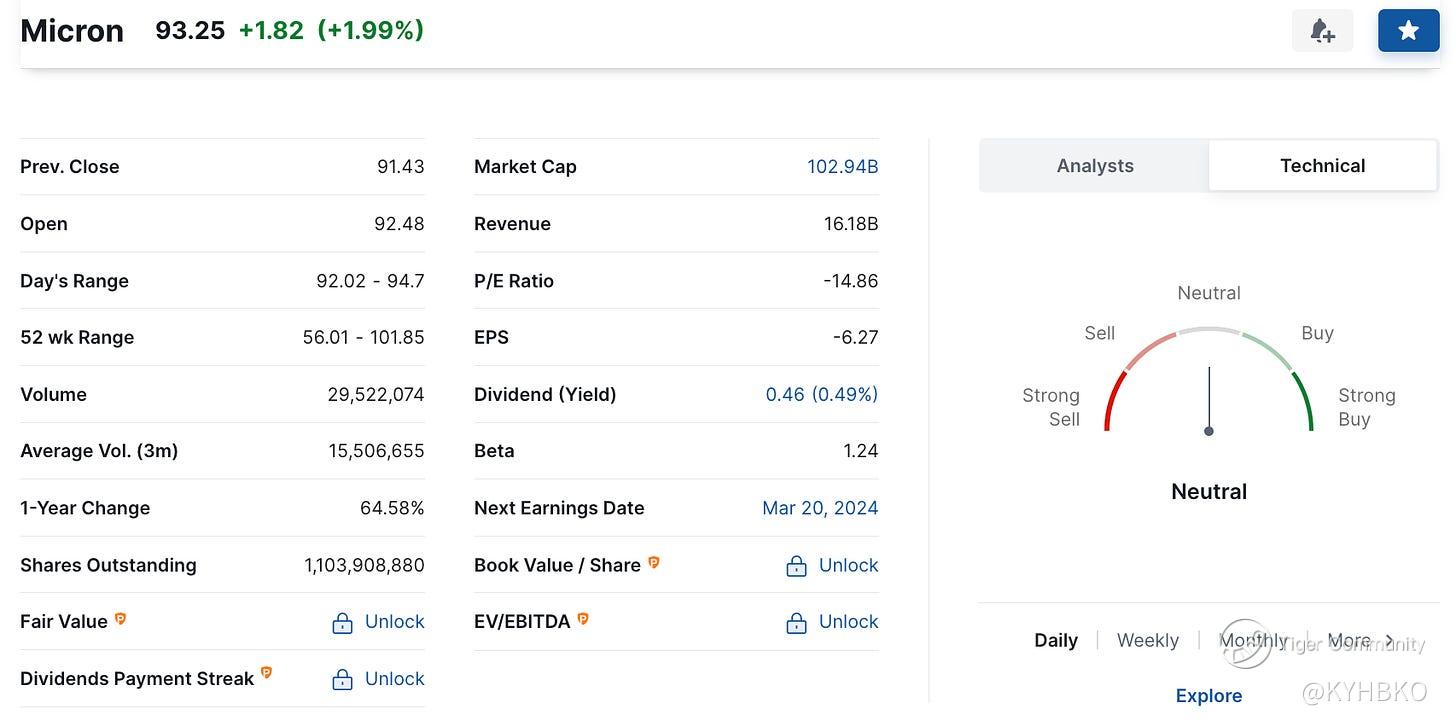Click the P/E Ratio value -14.86
The image size is (1456, 725).
tap(851, 281)
